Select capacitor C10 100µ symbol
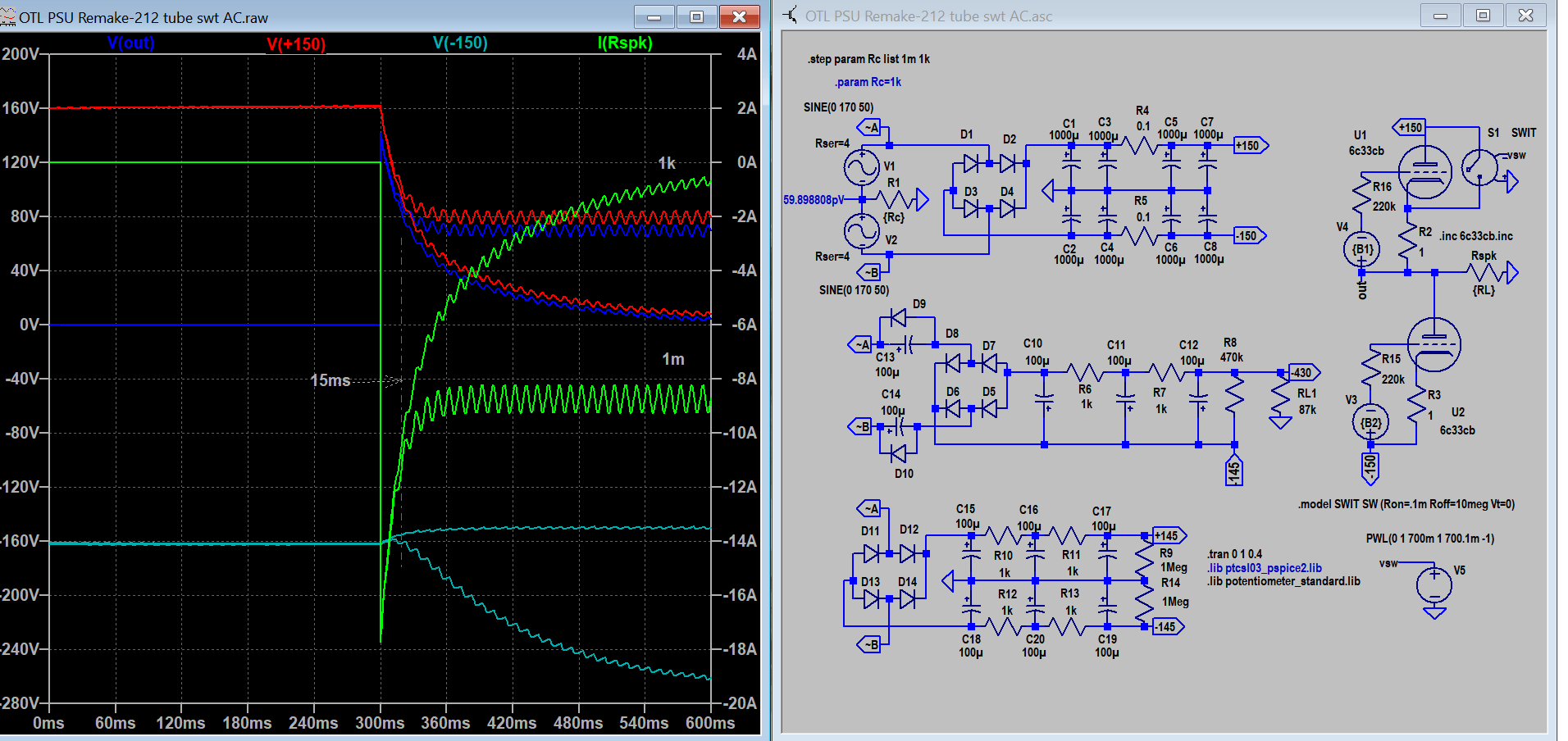1568x741 pixels. (1044, 401)
